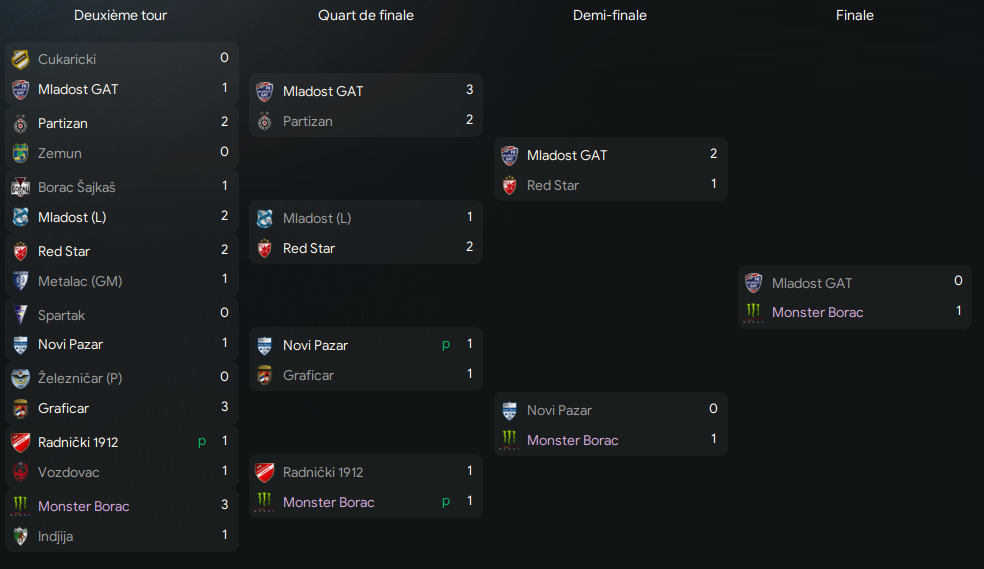Click the Cukaricki club crest icon
The image size is (984, 569).
pos(20,59)
